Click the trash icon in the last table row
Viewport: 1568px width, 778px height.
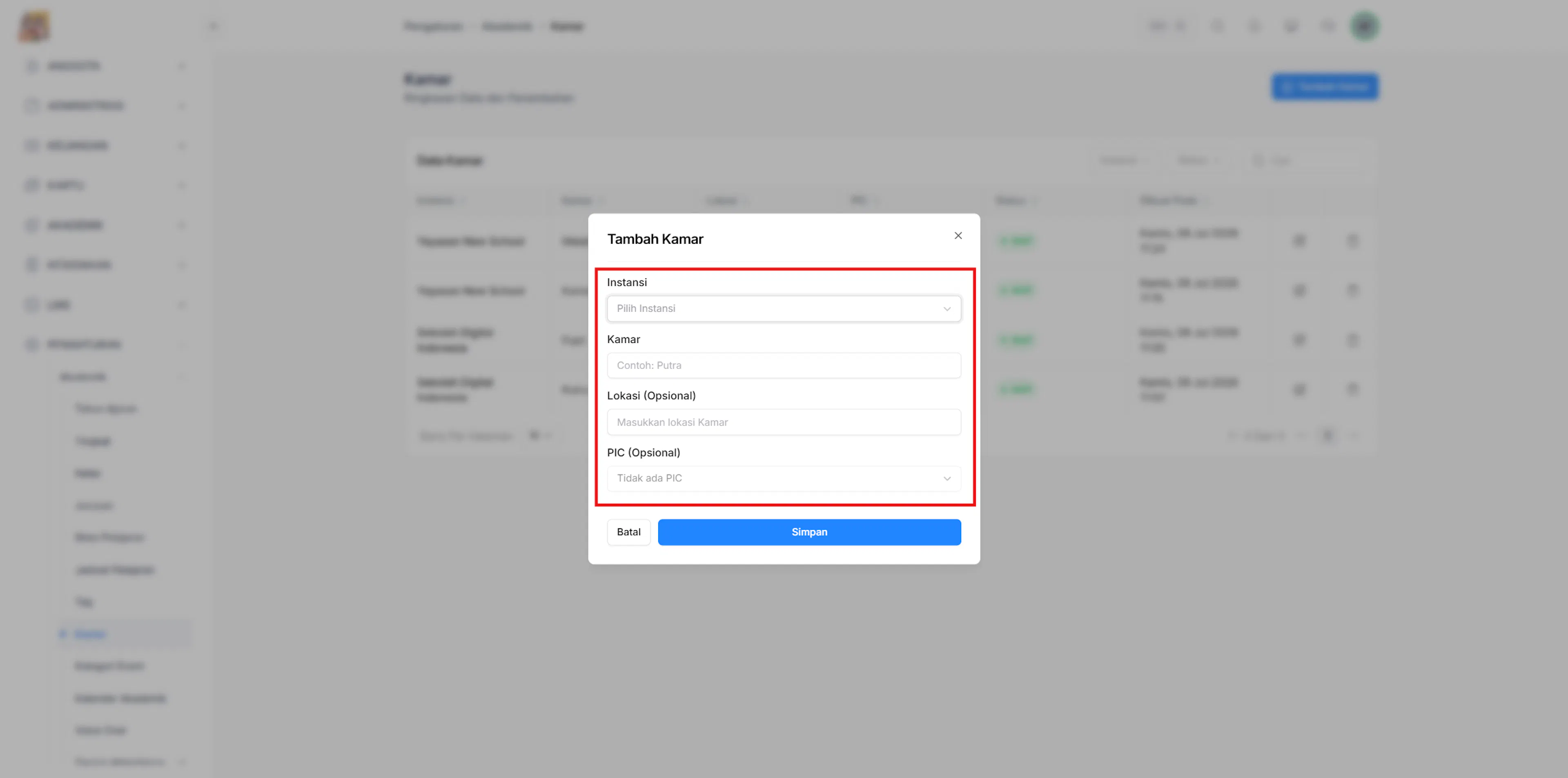(1352, 389)
